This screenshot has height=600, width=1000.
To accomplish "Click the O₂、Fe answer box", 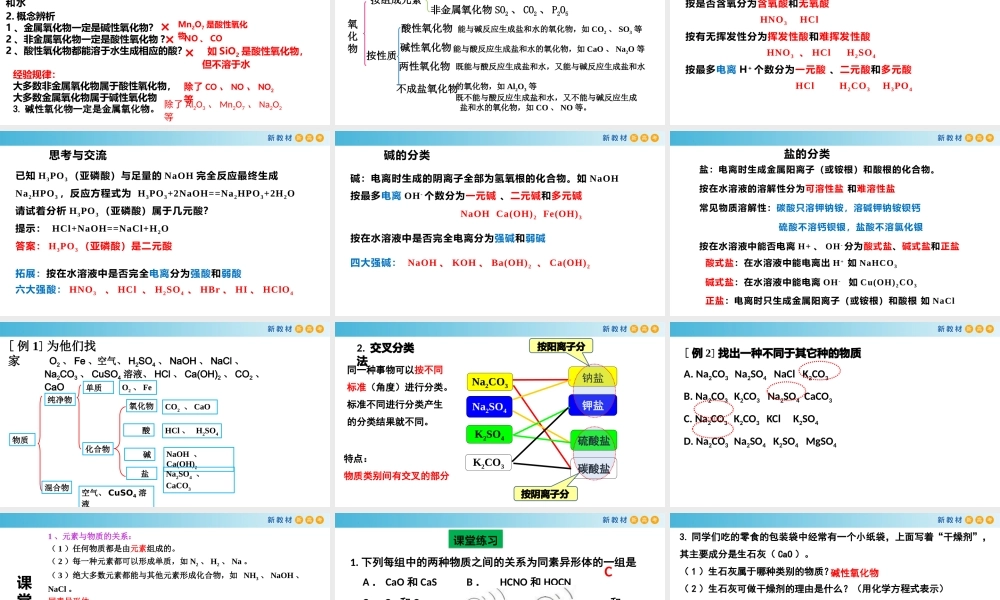I will [x=138, y=388].
